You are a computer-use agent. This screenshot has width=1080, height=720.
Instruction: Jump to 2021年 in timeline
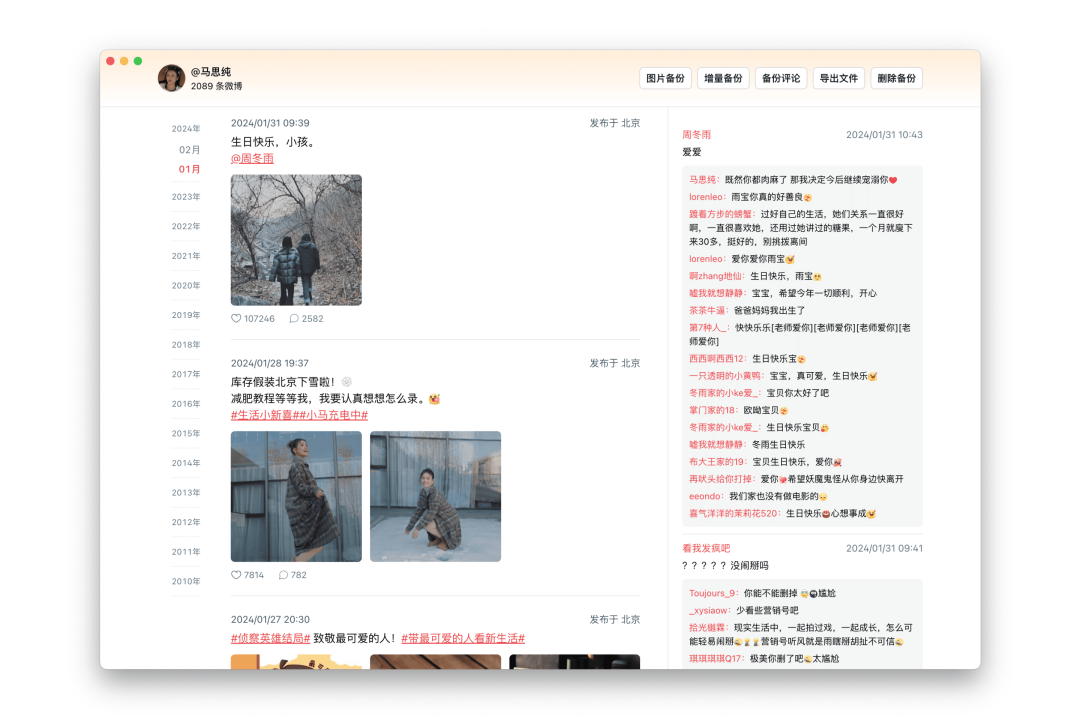point(186,256)
